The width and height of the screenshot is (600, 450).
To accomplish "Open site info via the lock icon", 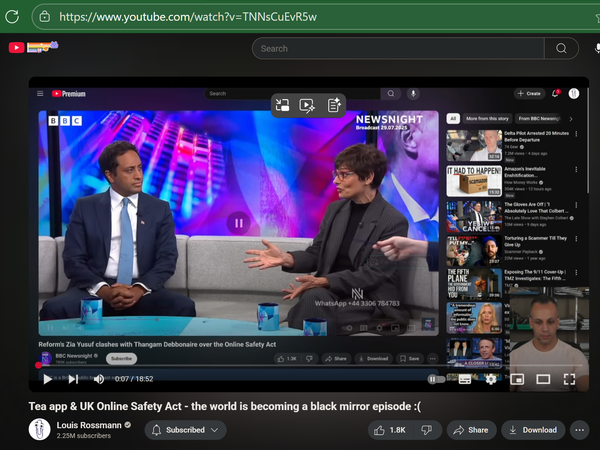I will [45, 16].
